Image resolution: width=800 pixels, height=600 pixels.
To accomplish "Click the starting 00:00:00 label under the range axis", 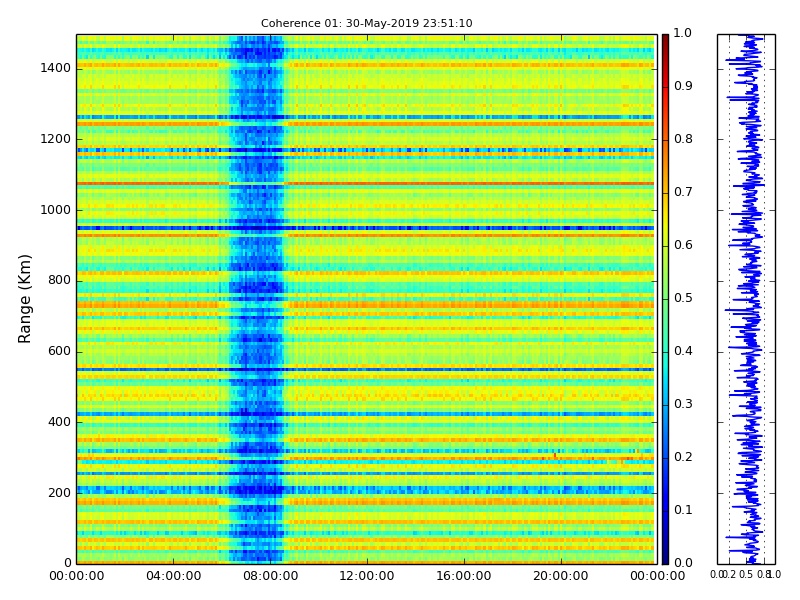I will coord(77,576).
